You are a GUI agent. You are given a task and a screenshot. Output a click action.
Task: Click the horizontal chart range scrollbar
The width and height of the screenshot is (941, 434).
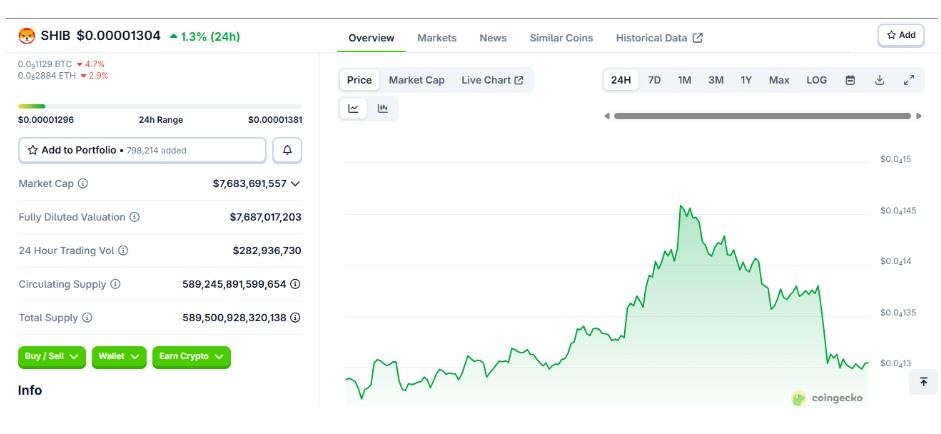[762, 116]
